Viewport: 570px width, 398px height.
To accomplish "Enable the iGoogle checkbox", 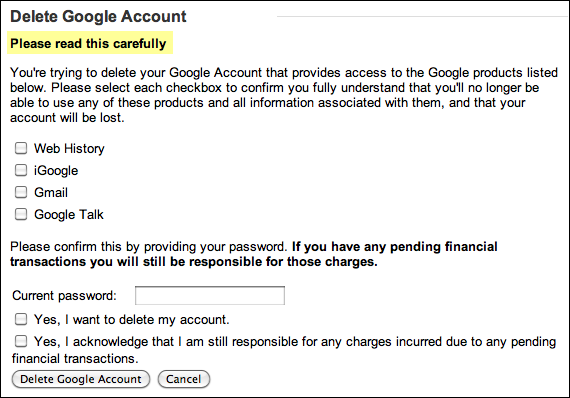I will point(21,170).
